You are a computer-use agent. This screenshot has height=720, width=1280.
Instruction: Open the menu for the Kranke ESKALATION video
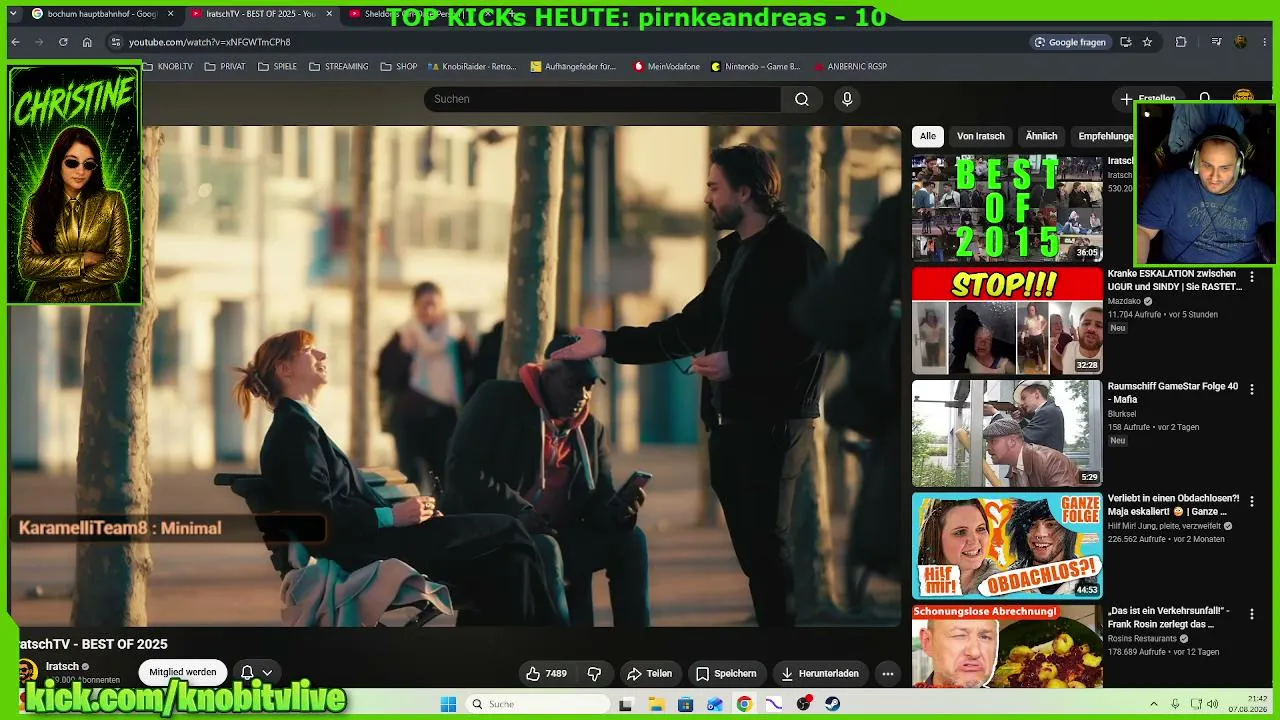coord(1251,277)
